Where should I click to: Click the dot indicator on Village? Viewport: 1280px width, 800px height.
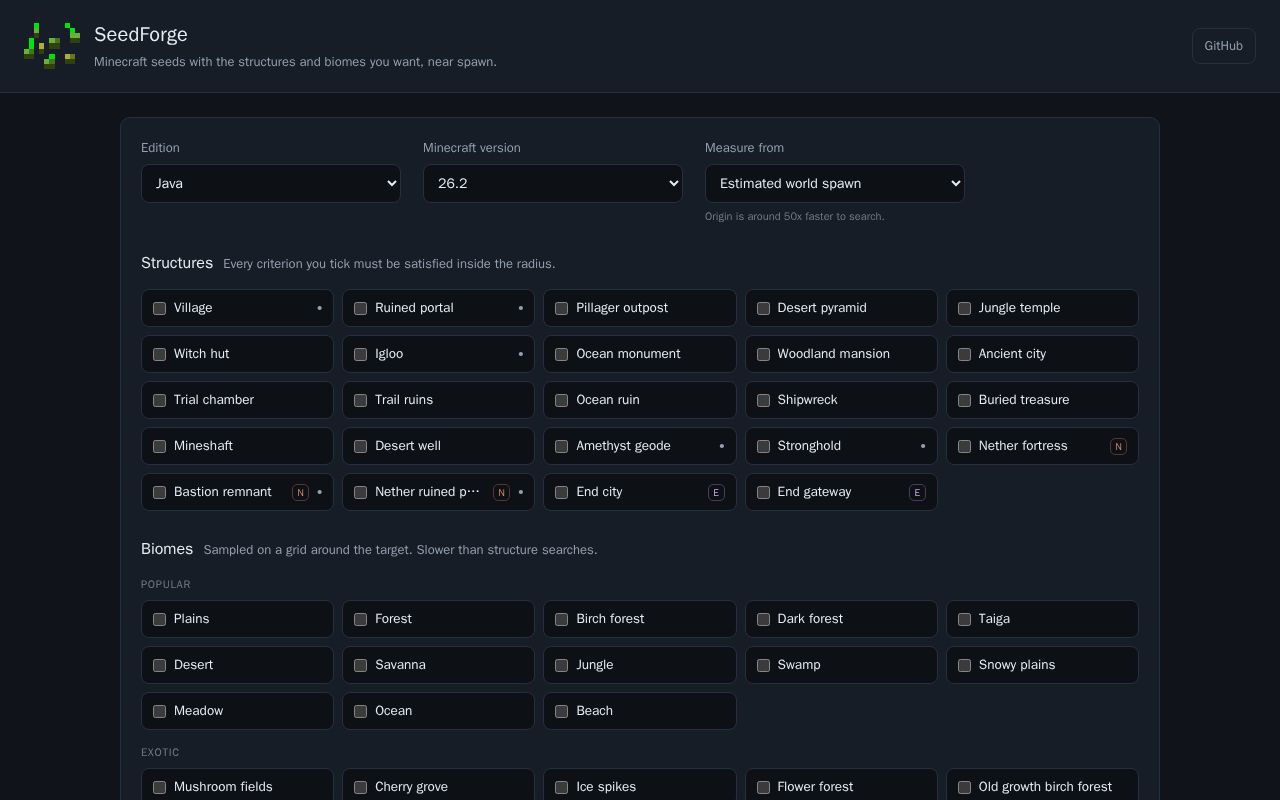319,308
